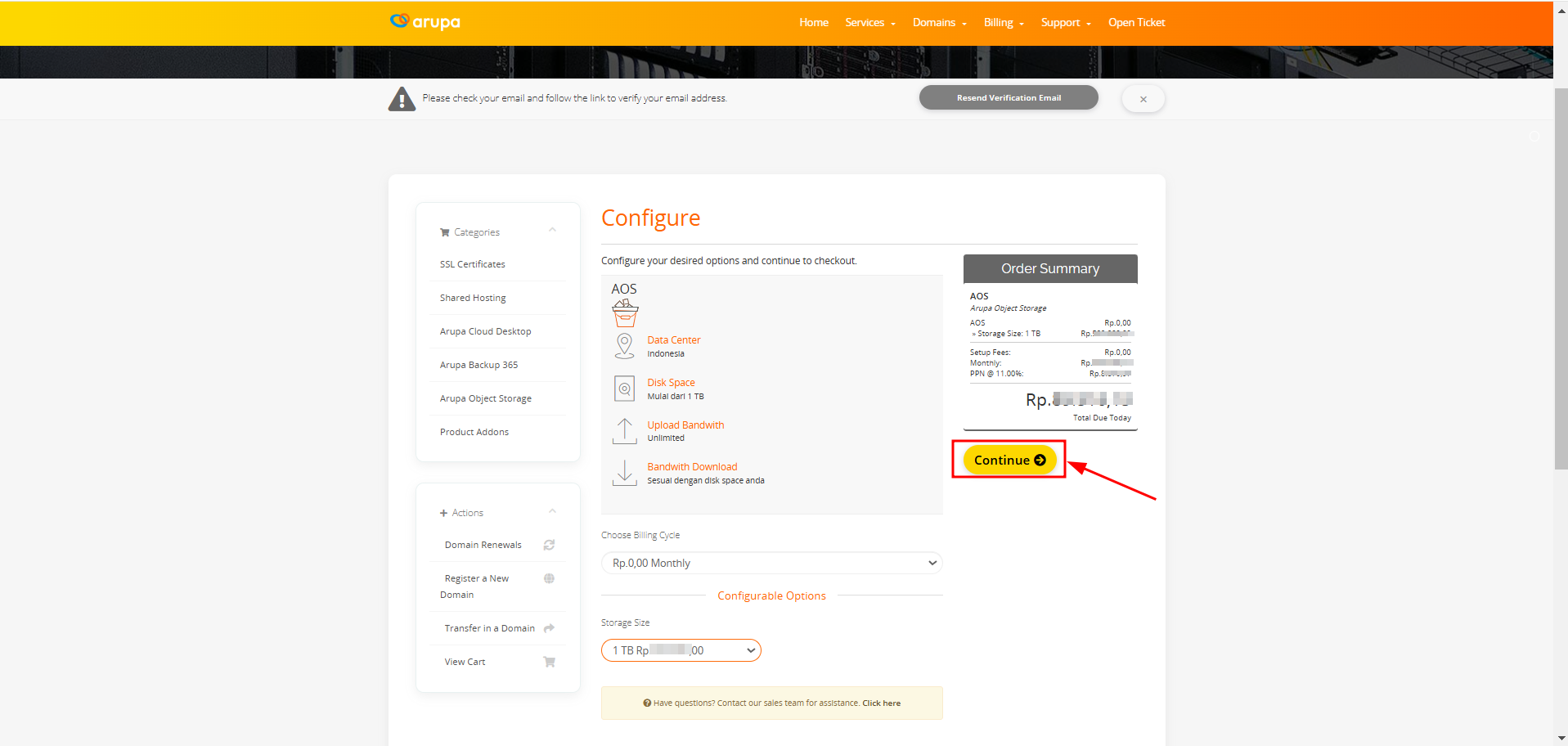Click the arupa logo icon
The image size is (1568, 746).
tap(401, 22)
